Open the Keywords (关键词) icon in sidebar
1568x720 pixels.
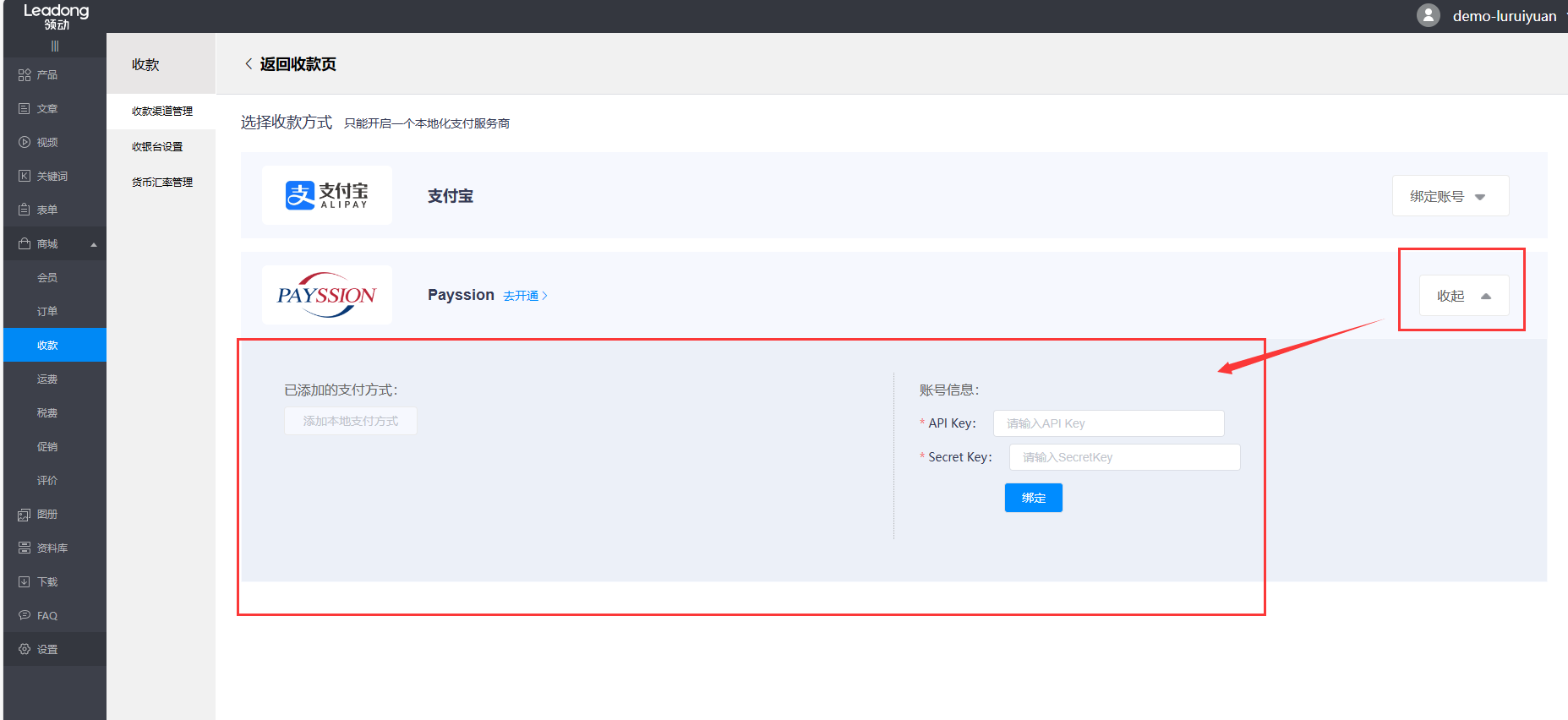25,177
